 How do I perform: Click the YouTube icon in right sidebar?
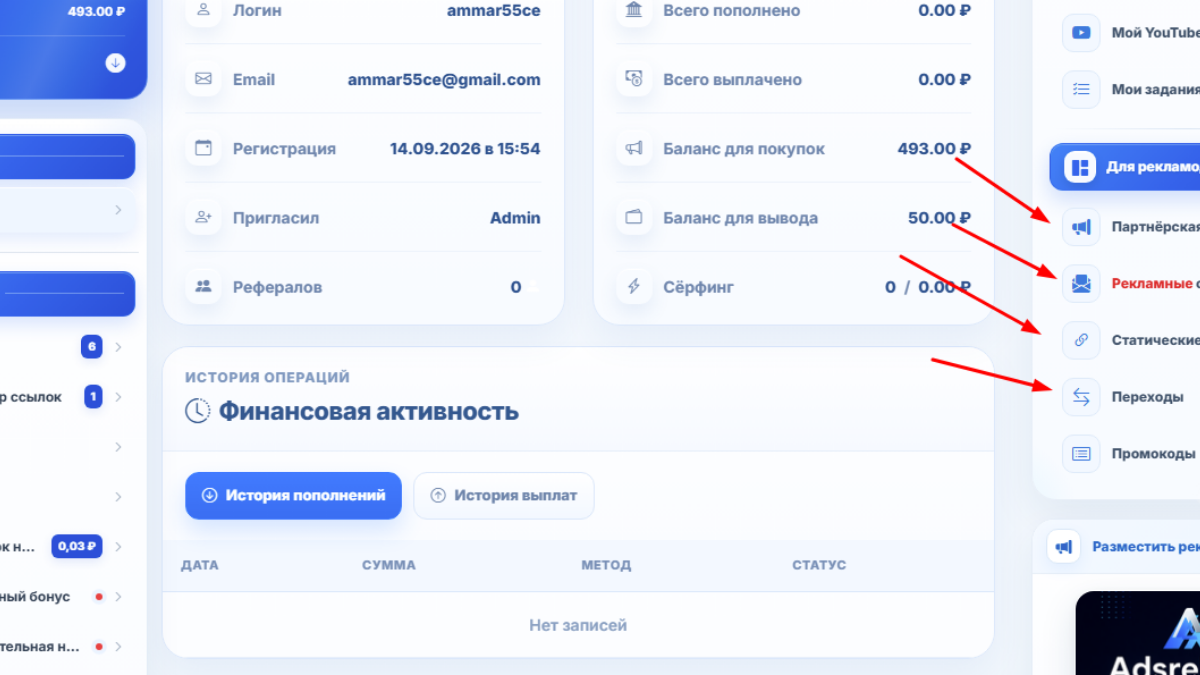coord(1081,32)
